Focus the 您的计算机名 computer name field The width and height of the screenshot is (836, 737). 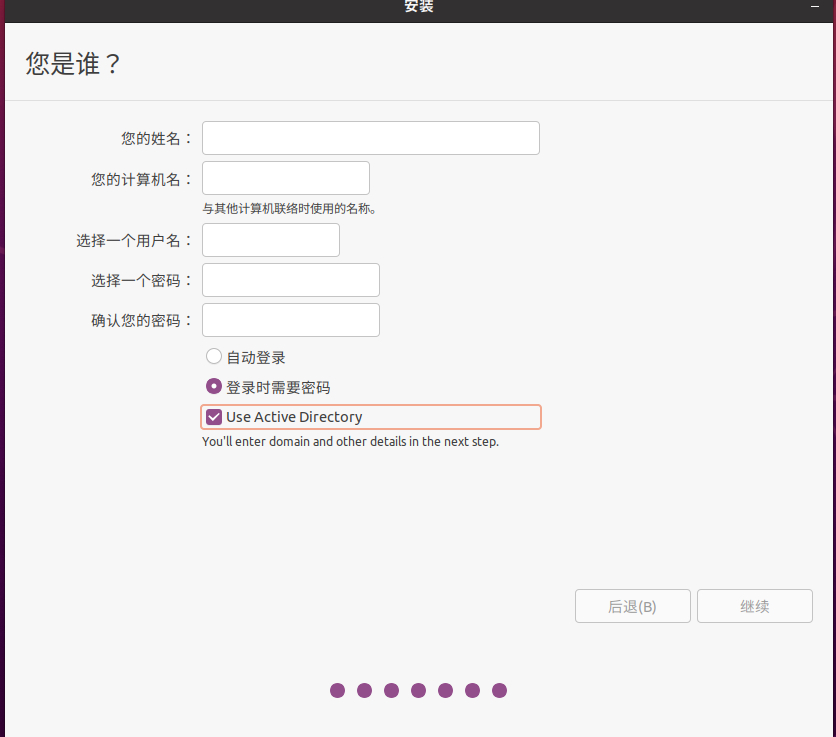(286, 178)
